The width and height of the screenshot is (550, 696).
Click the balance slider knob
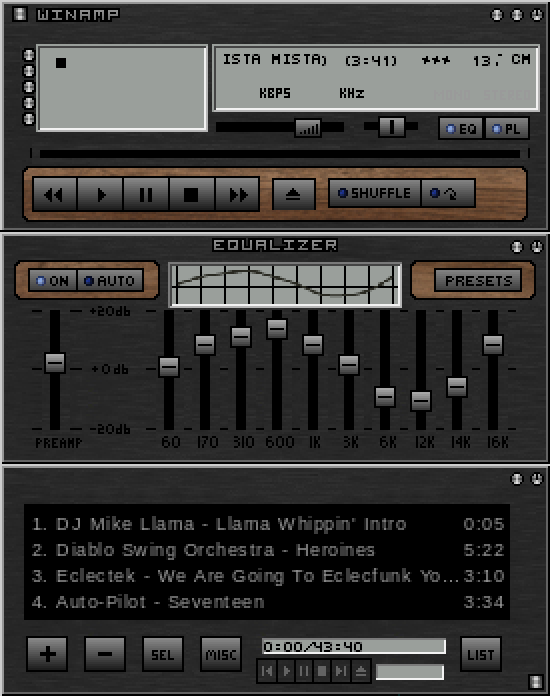point(392,127)
